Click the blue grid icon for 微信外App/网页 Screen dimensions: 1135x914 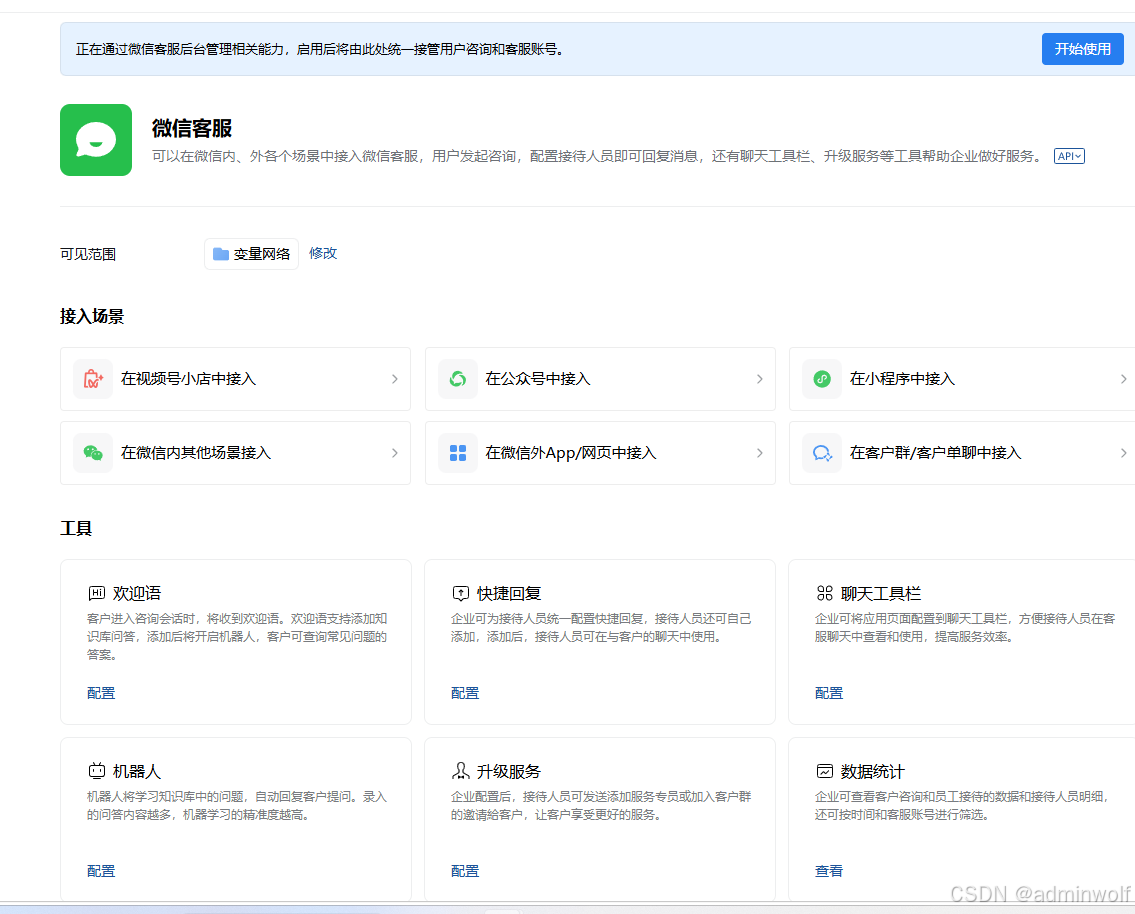[457, 453]
